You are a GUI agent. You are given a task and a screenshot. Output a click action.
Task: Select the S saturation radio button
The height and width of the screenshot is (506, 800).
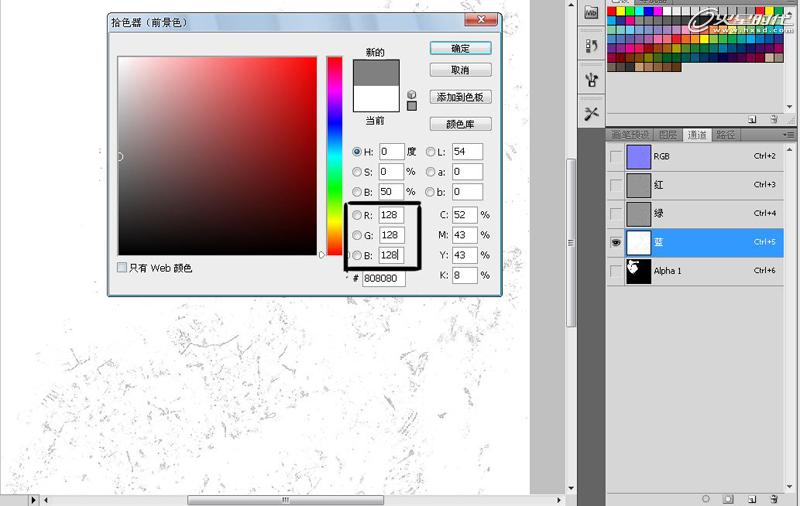pos(357,172)
